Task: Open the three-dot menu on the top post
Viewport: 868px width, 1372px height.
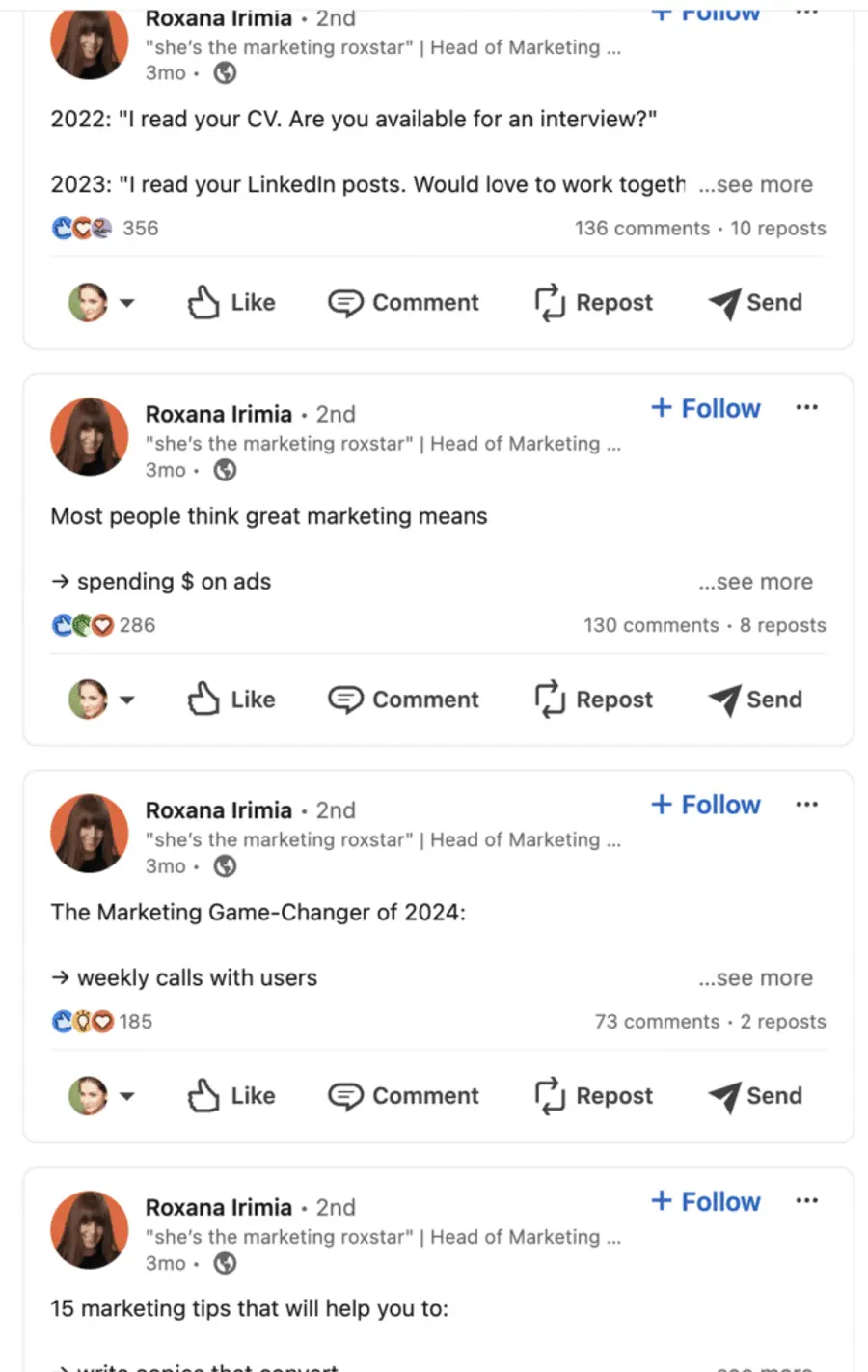Action: [x=806, y=13]
